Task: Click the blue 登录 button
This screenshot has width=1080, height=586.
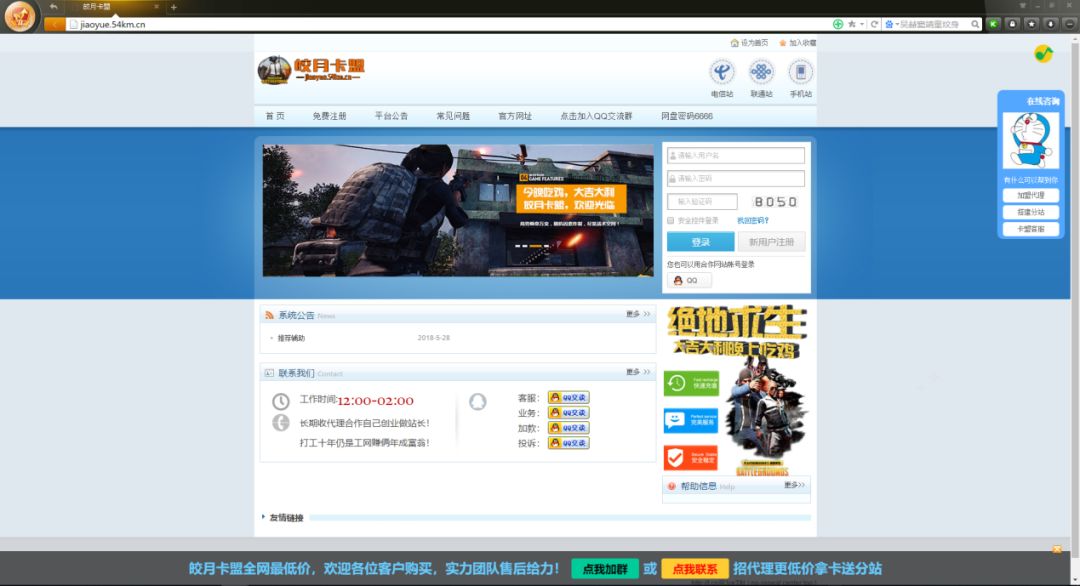Action: tap(700, 242)
